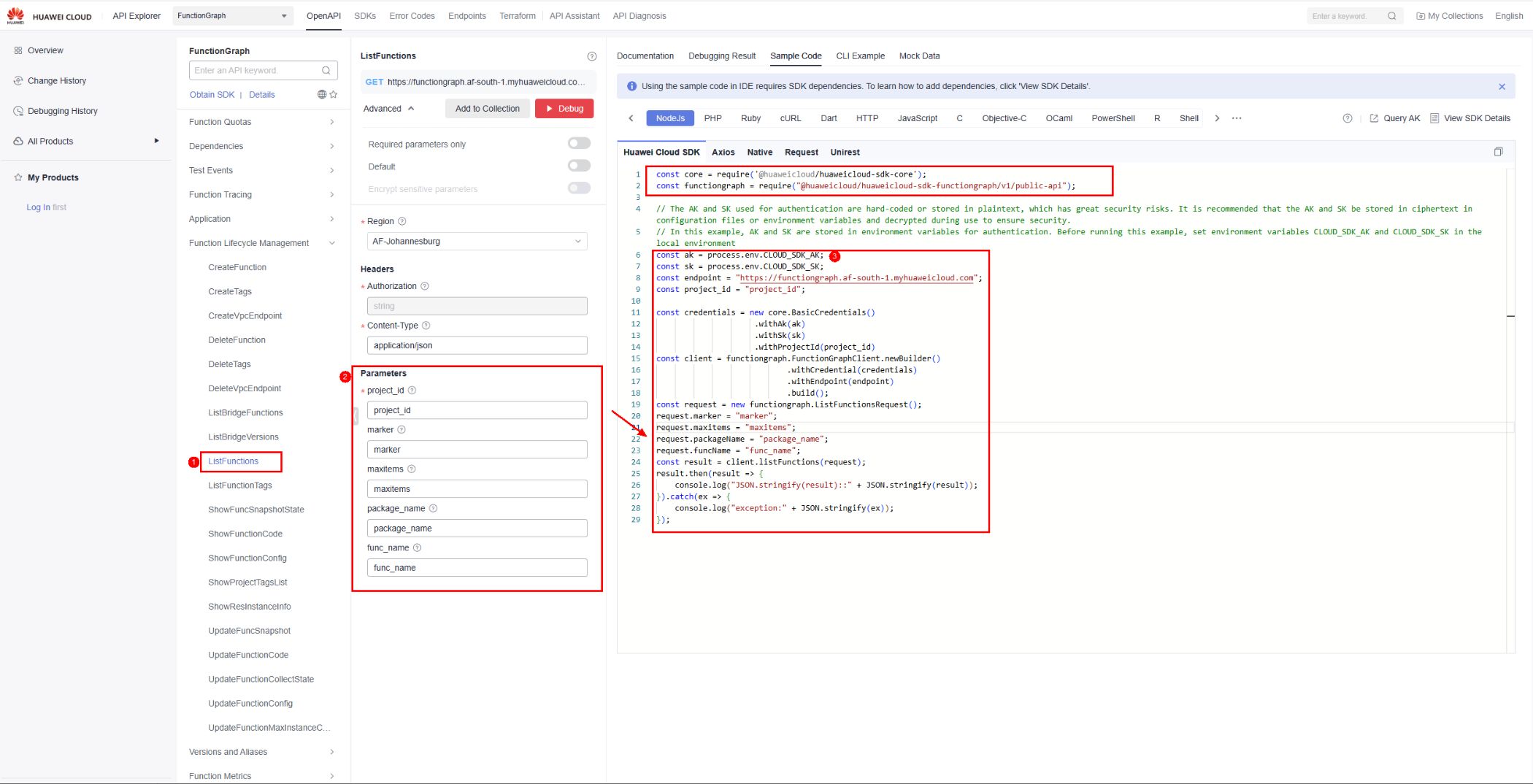The width and height of the screenshot is (1533, 784).
Task: Open more languages ellipsis menu
Action: point(1237,118)
